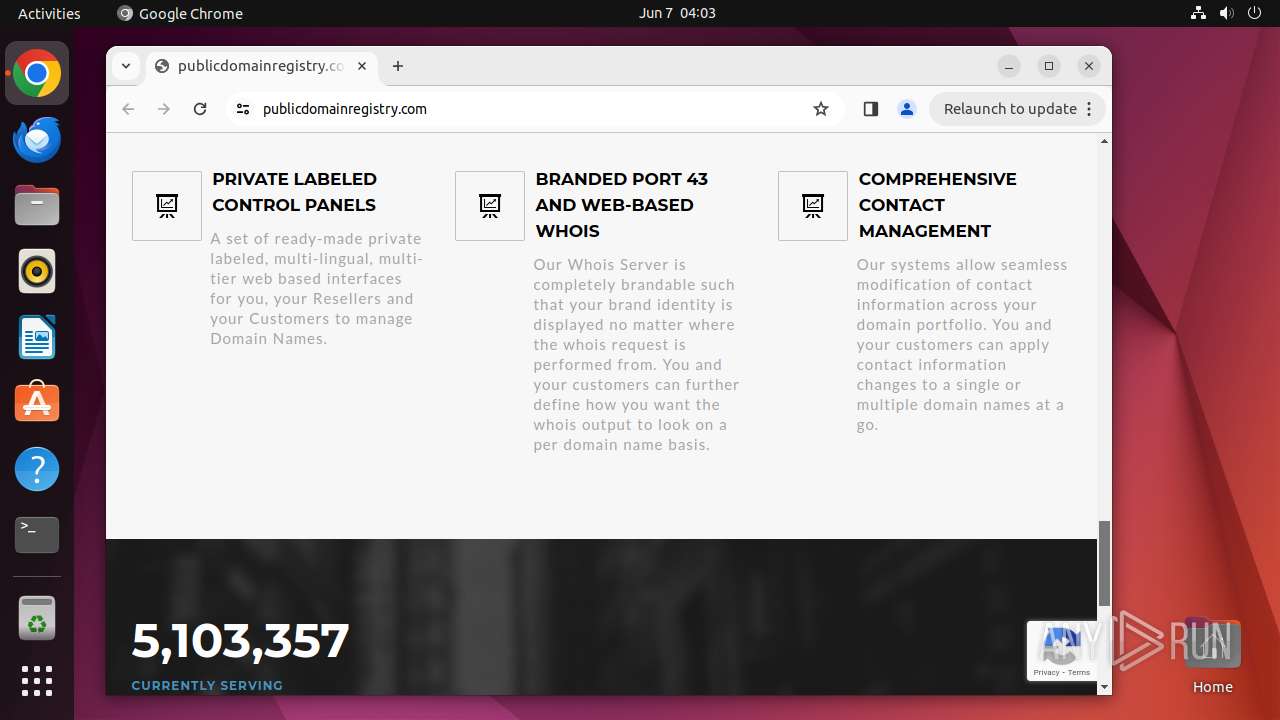This screenshot has height=720, width=1280.
Task: Click Private Labeled Control Panels heading
Action: coord(295,192)
